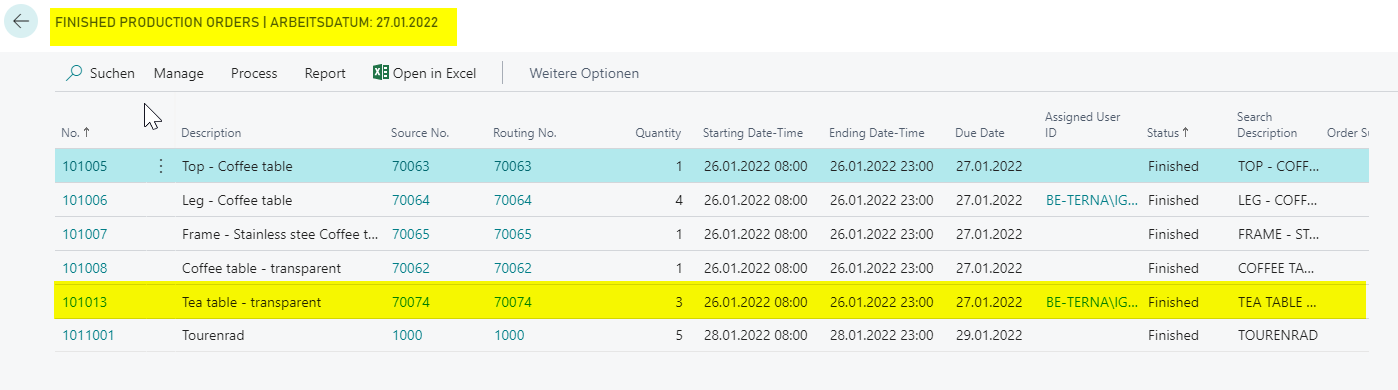Image resolution: width=1398 pixels, height=390 pixels.
Task: Click Search Description column header
Action: point(1267,125)
